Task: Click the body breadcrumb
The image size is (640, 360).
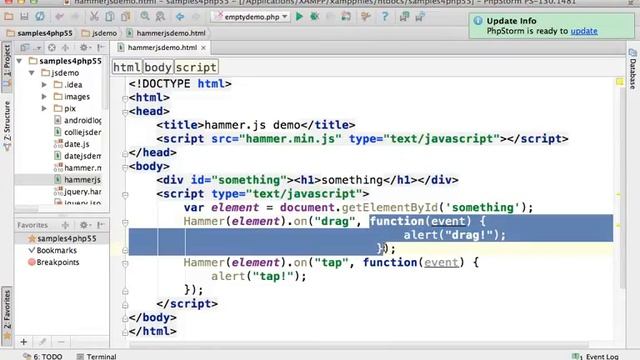Action: click(x=158, y=67)
